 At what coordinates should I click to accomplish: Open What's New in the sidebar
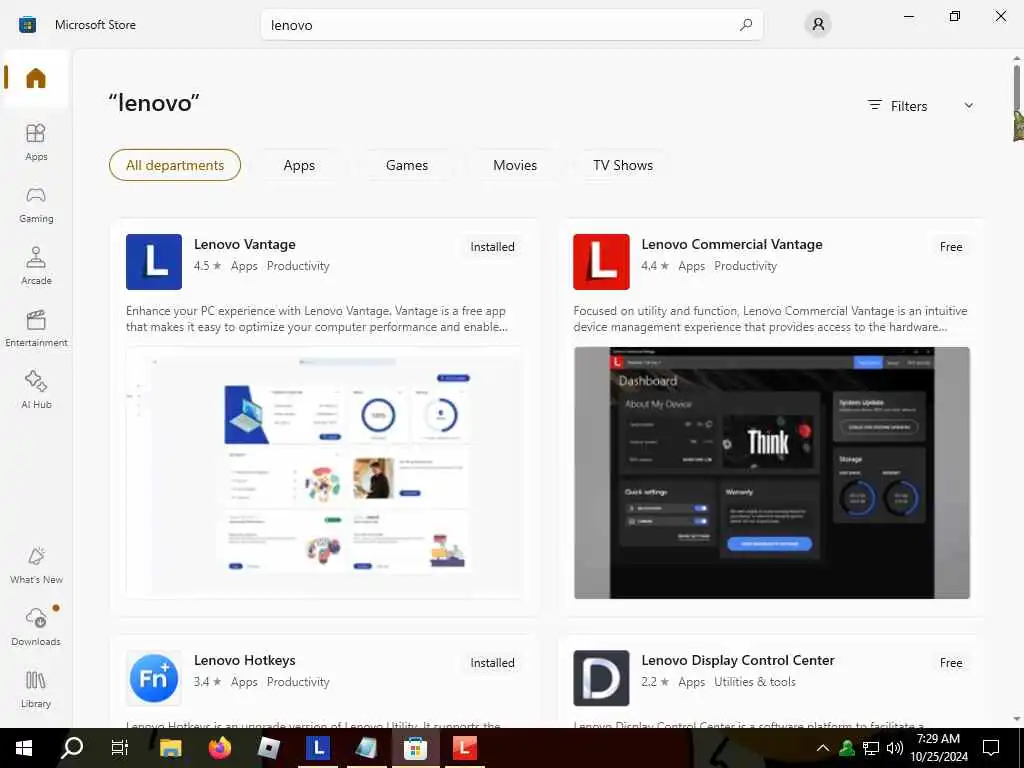[x=36, y=565]
